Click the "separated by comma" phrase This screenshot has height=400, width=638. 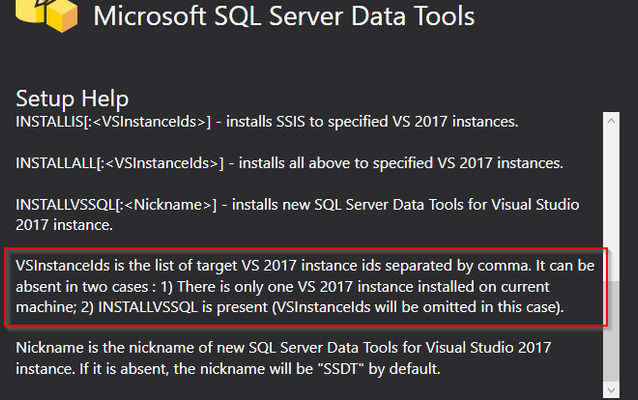pyautogui.click(x=457, y=266)
